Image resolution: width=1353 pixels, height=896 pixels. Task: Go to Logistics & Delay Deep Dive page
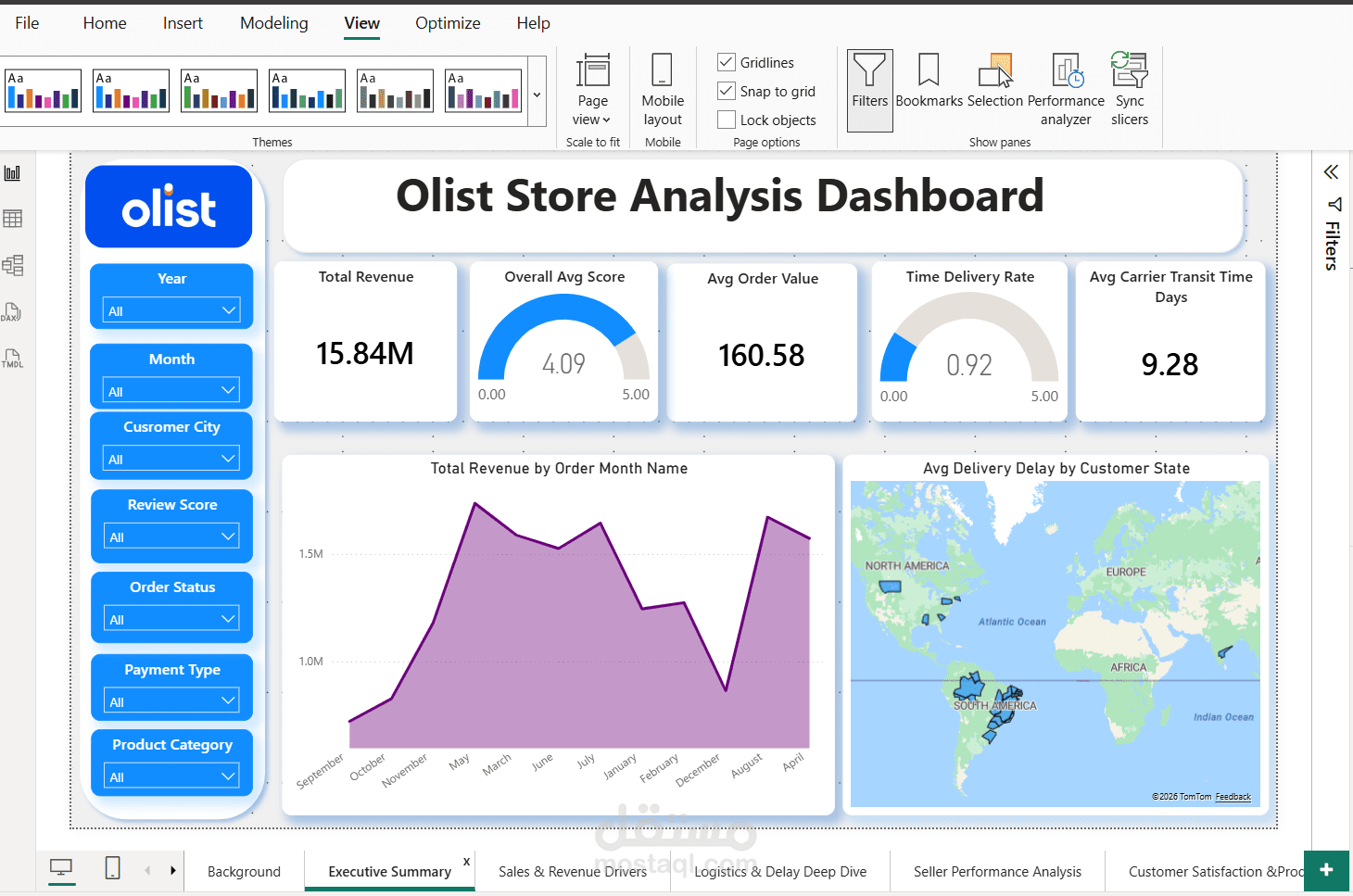780,871
